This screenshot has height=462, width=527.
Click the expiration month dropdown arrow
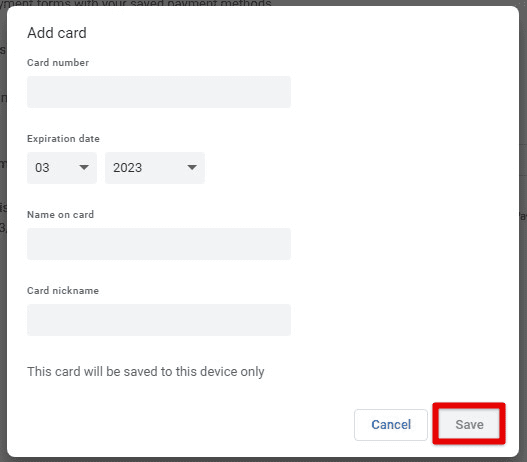coord(84,167)
